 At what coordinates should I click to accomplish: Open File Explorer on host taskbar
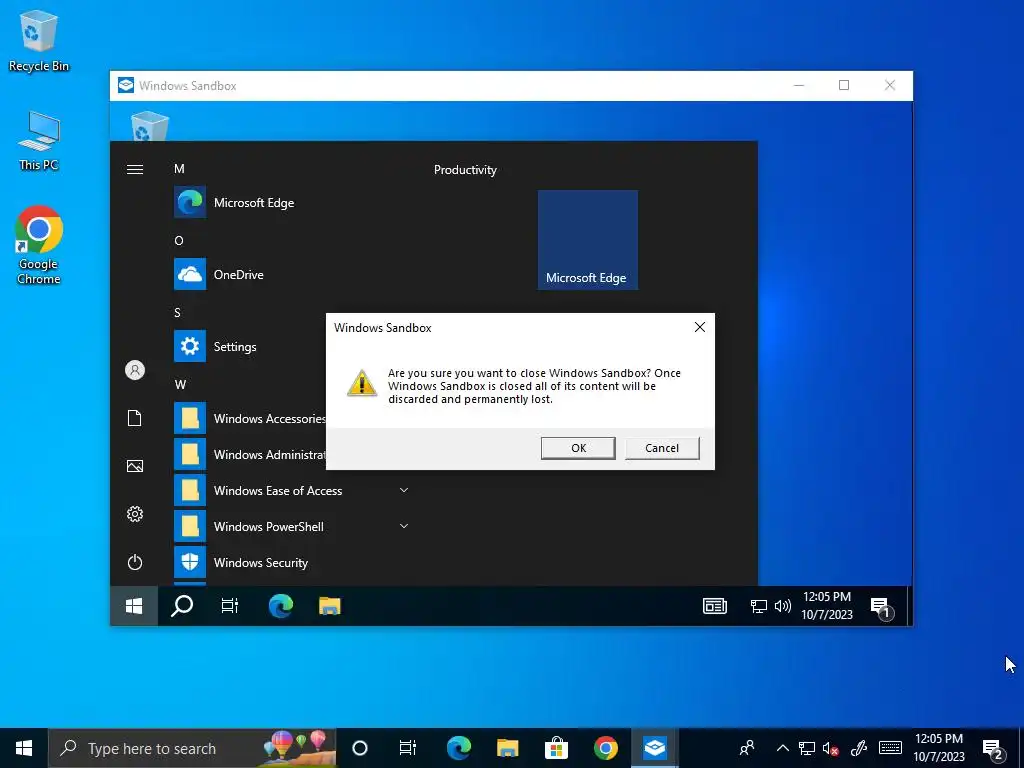[x=507, y=748]
